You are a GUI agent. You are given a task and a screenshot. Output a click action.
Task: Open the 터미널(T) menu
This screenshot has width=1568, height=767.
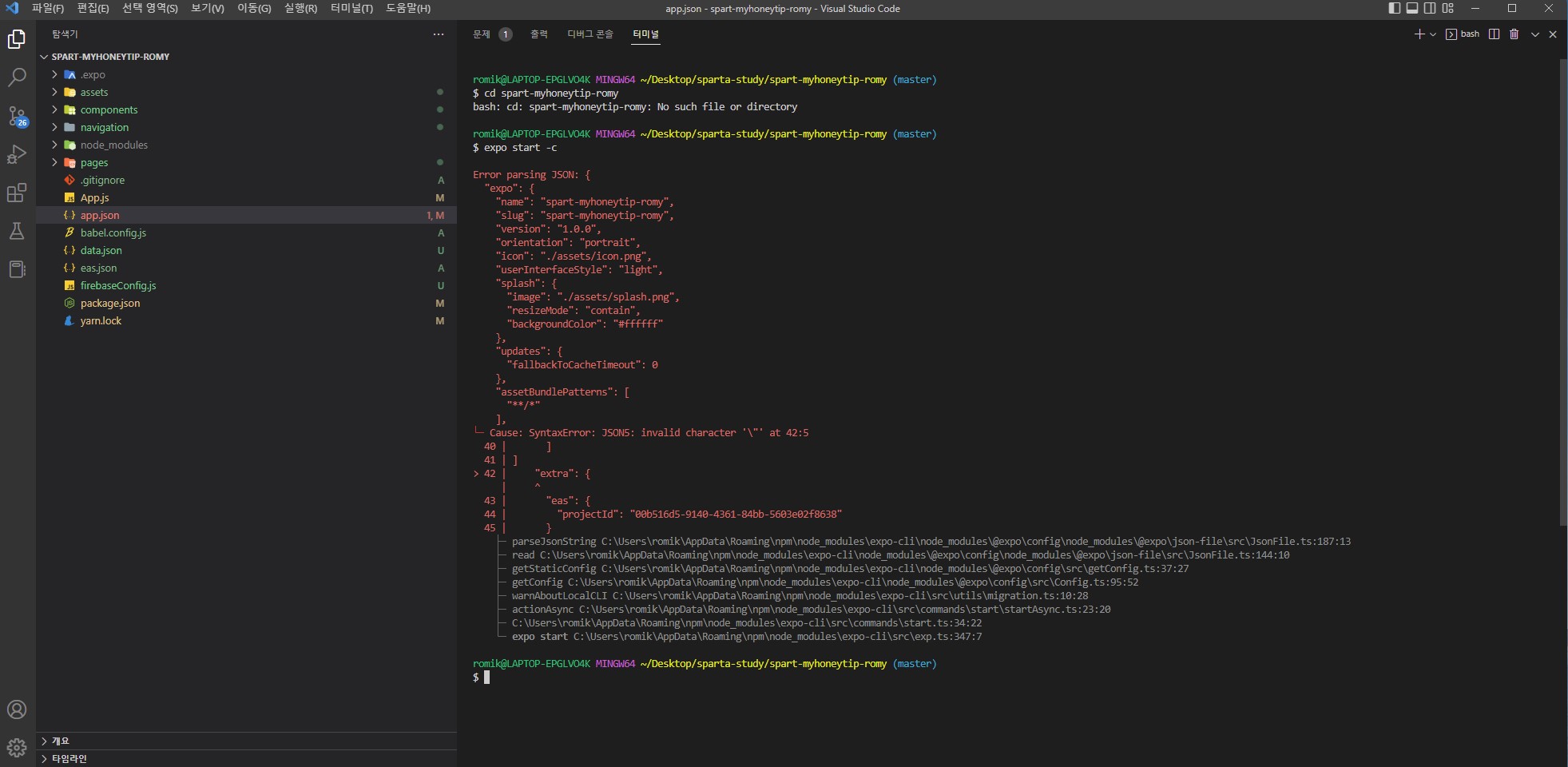pyautogui.click(x=351, y=9)
